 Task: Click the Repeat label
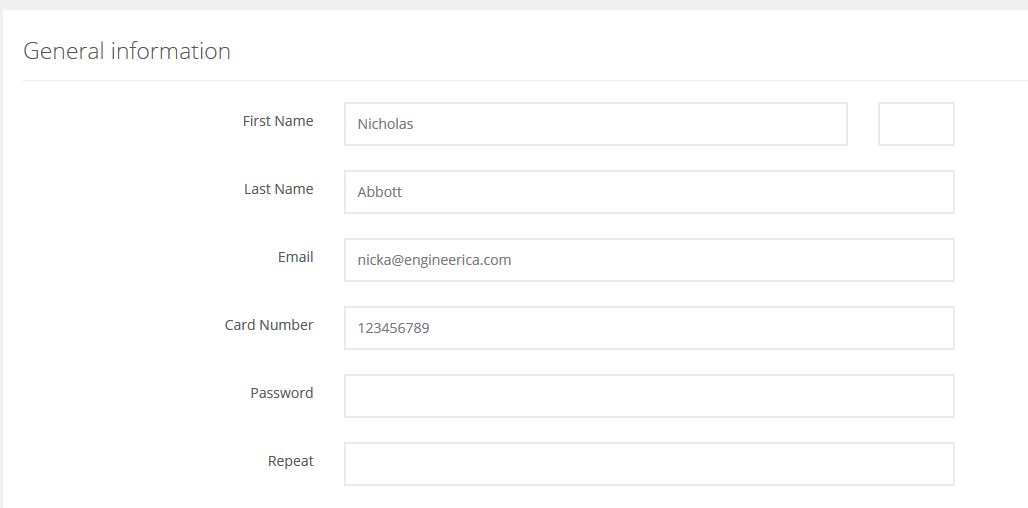pyautogui.click(x=290, y=461)
